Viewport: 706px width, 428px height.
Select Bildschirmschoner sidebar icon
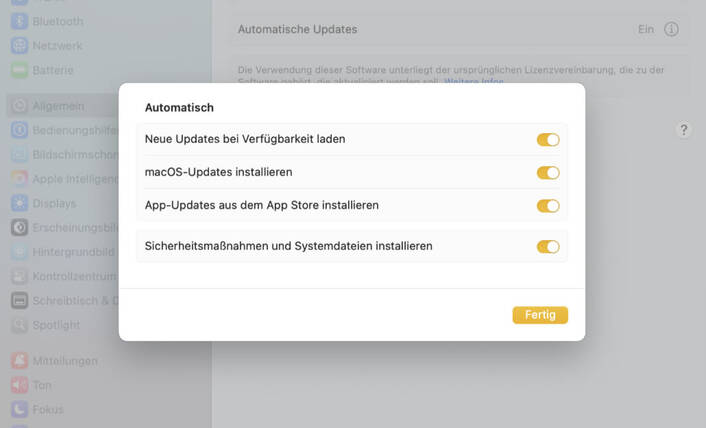(19, 154)
